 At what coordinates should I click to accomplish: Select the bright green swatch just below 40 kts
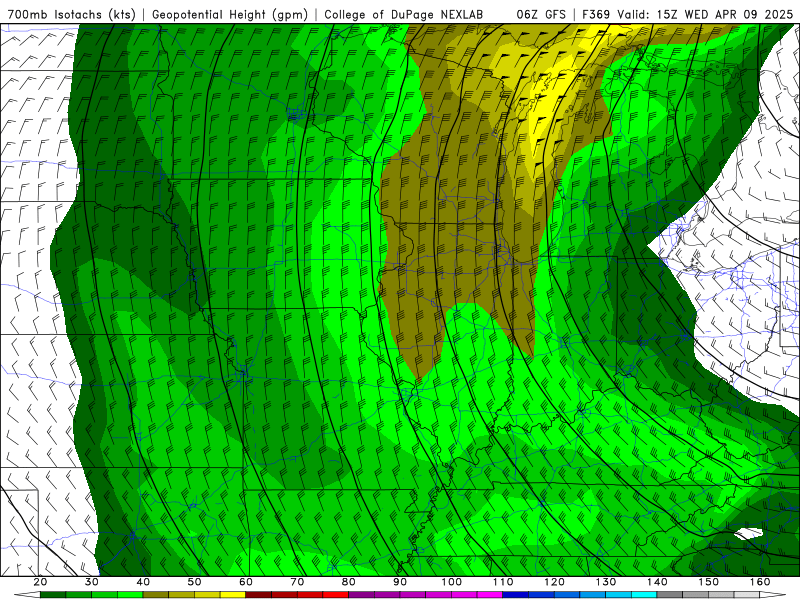click(x=130, y=595)
